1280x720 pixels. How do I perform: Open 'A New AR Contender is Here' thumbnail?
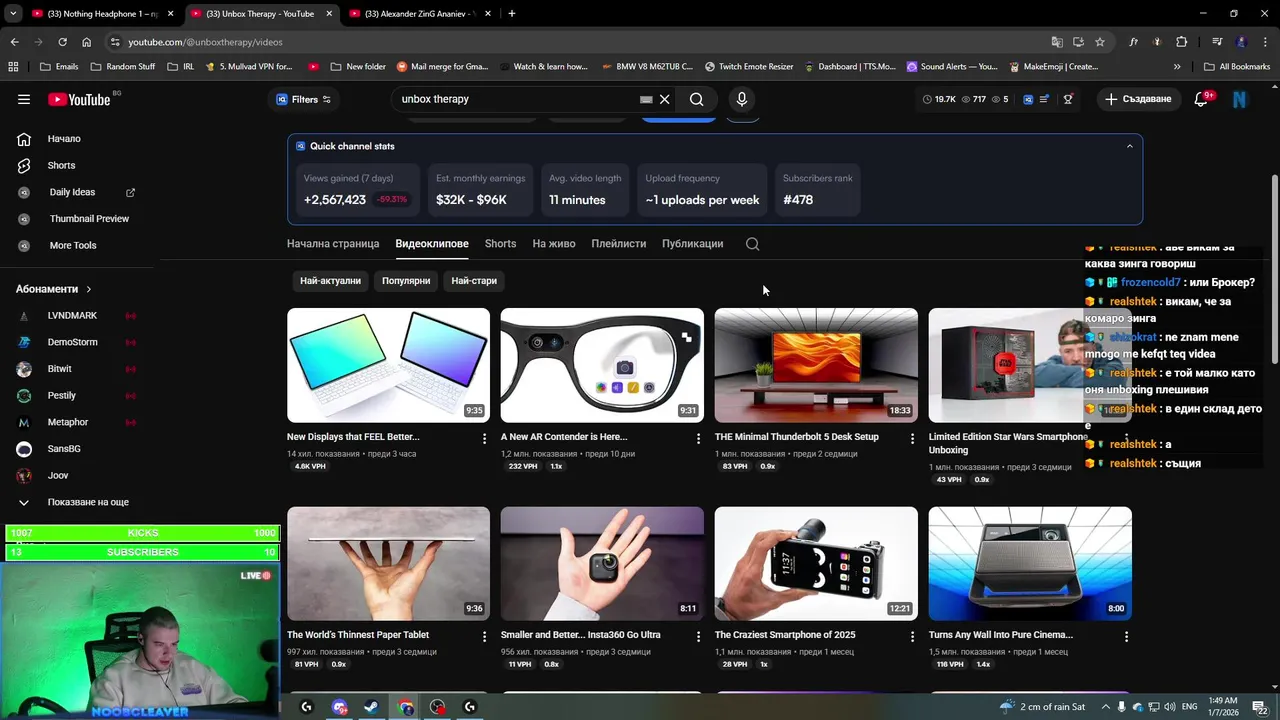[602, 365]
